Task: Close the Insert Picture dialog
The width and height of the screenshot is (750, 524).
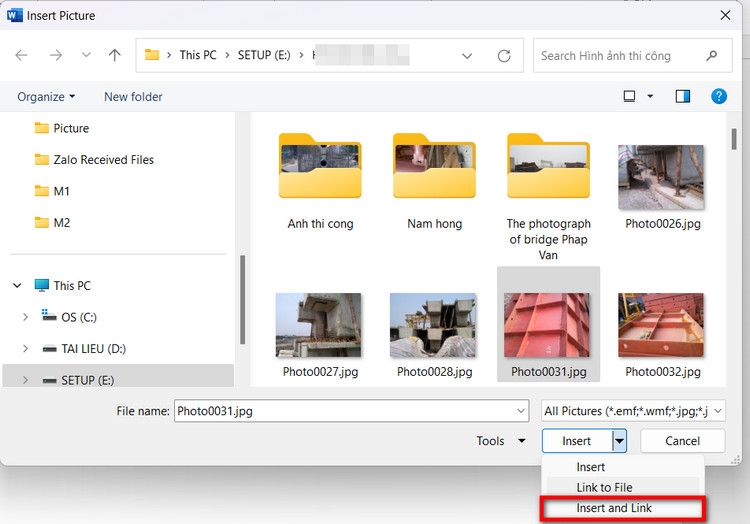Action: coord(725,15)
